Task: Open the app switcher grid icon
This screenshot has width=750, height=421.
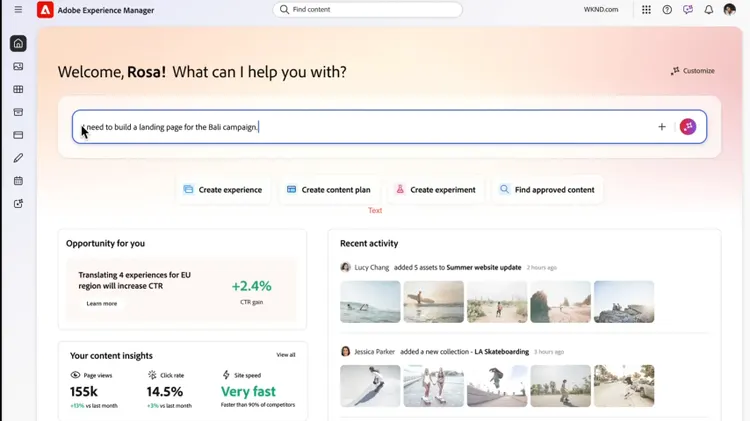Action: [646, 10]
